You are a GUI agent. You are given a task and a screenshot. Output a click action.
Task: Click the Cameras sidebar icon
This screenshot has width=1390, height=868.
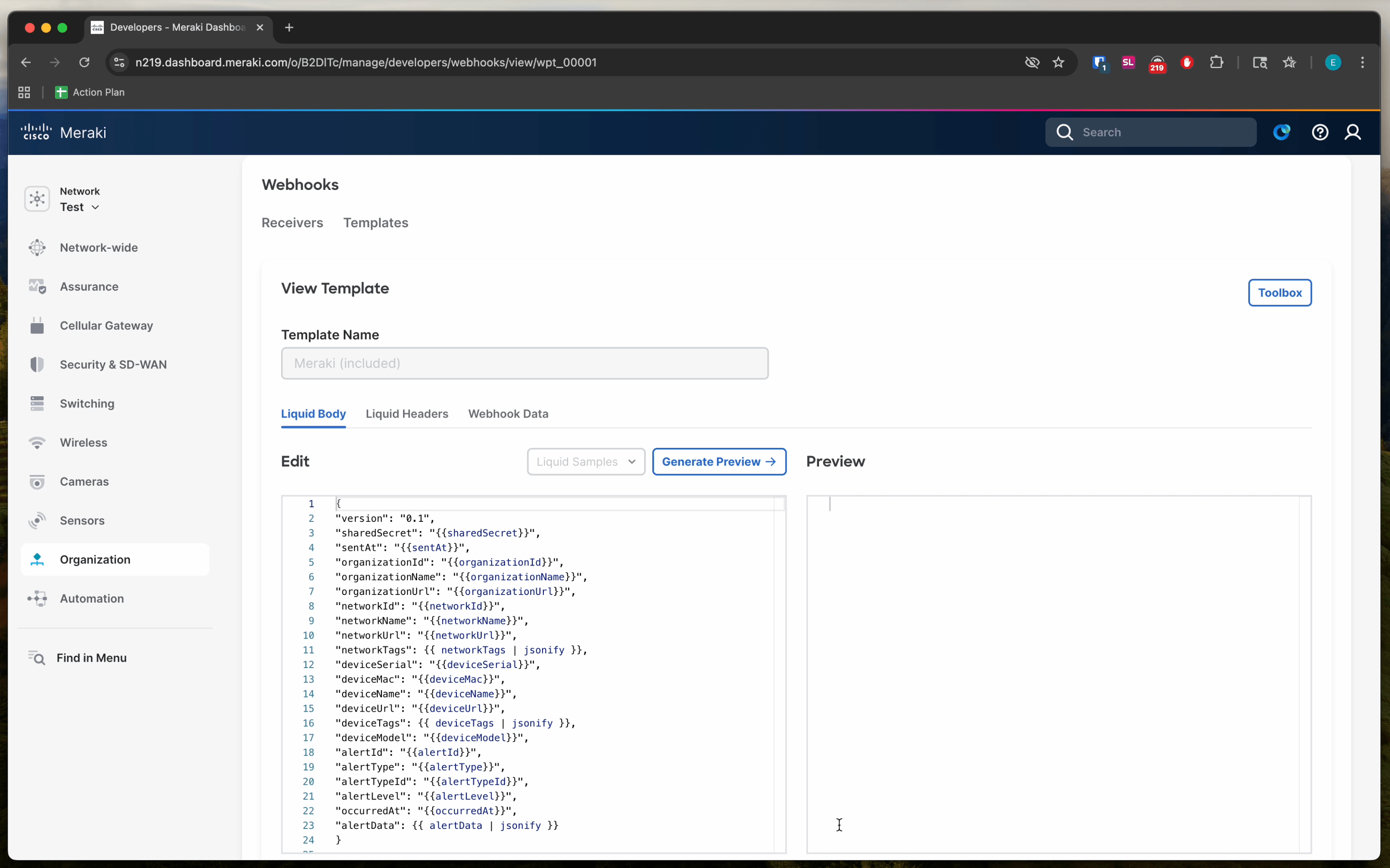point(37,481)
